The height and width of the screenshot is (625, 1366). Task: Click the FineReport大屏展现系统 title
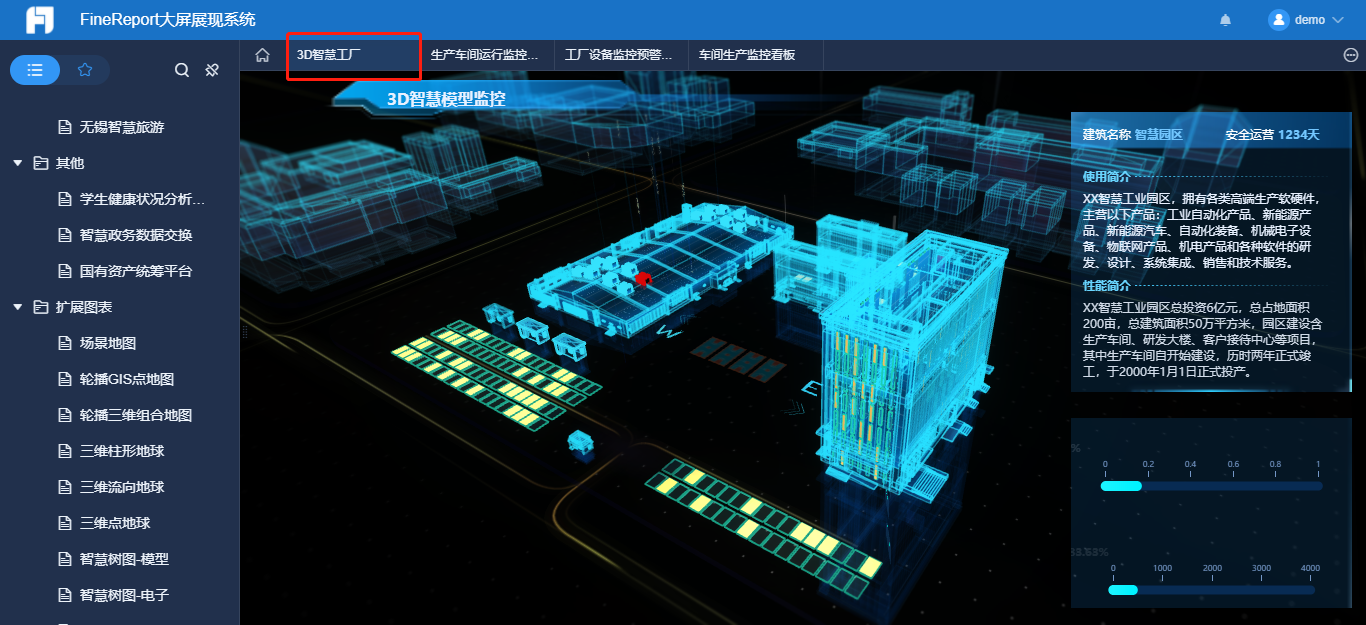click(167, 20)
